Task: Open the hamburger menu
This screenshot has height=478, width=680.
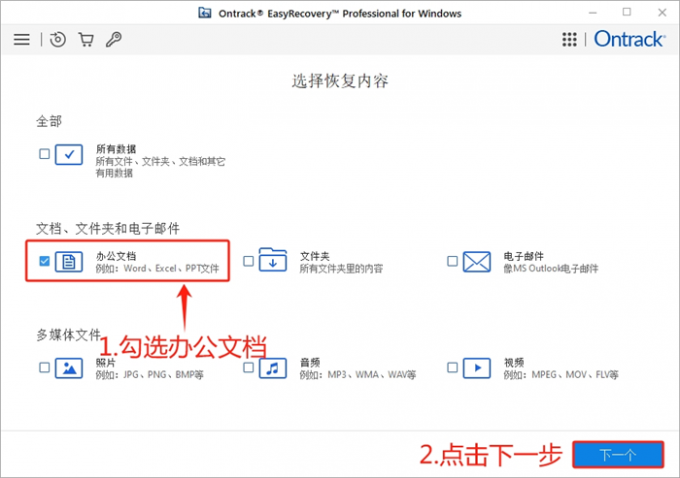Action: 22,39
